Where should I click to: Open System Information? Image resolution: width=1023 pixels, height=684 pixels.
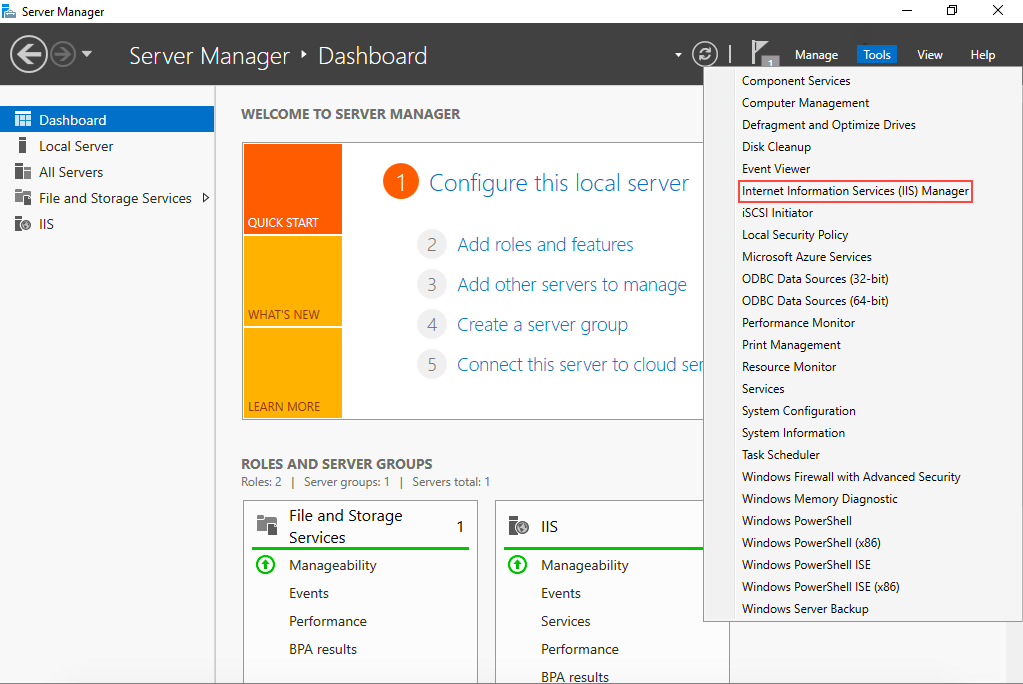[793, 433]
